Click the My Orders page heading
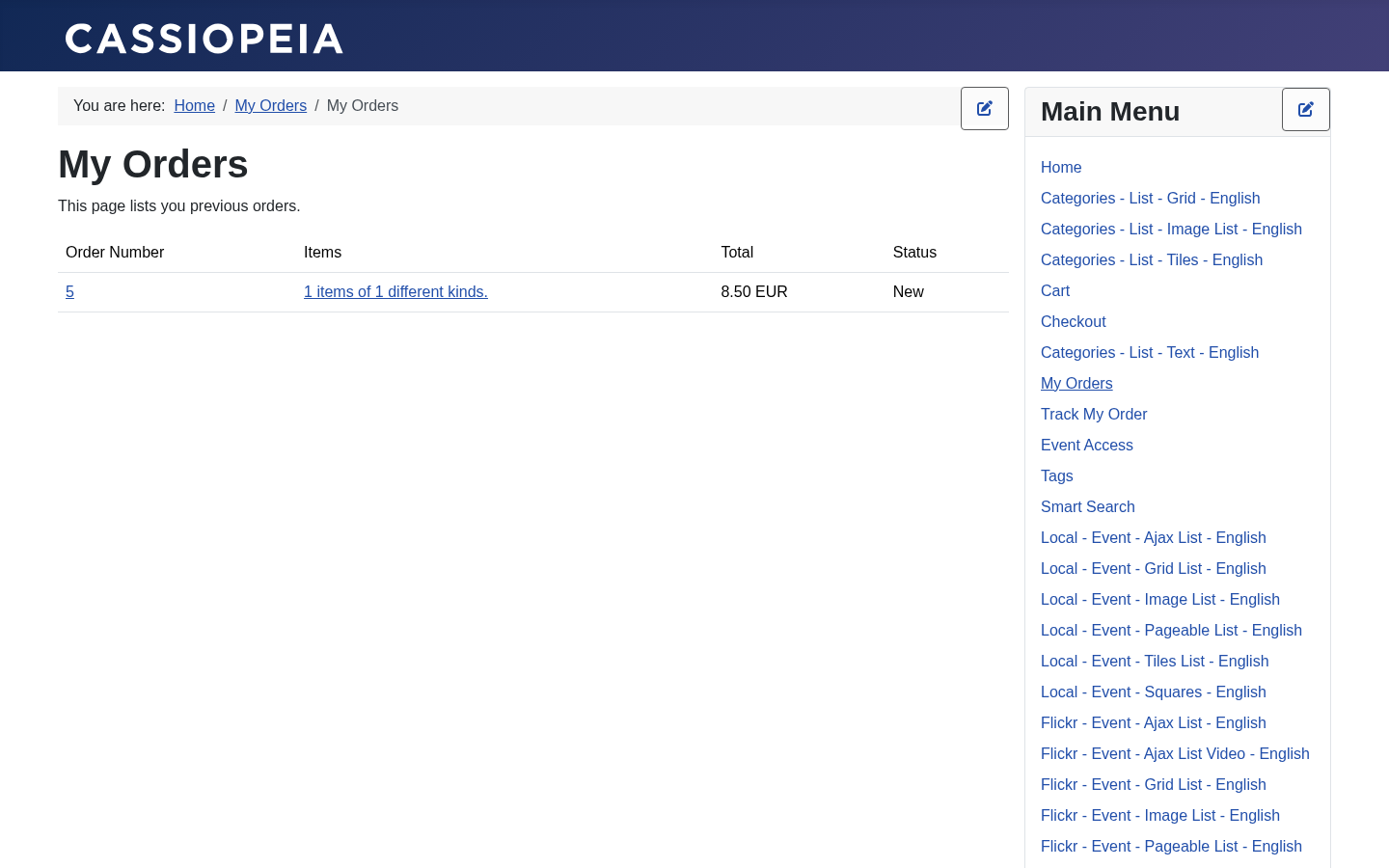 153,165
